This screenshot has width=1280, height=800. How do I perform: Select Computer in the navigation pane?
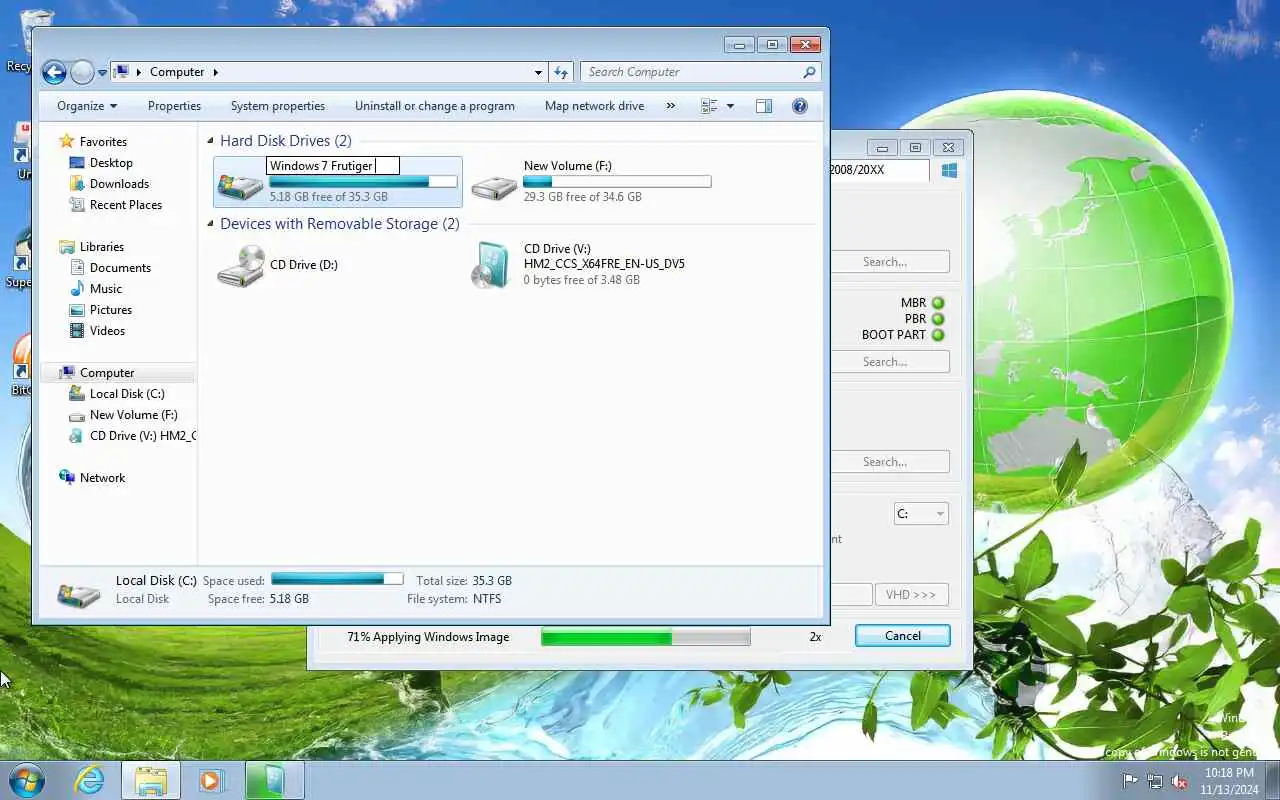point(107,373)
